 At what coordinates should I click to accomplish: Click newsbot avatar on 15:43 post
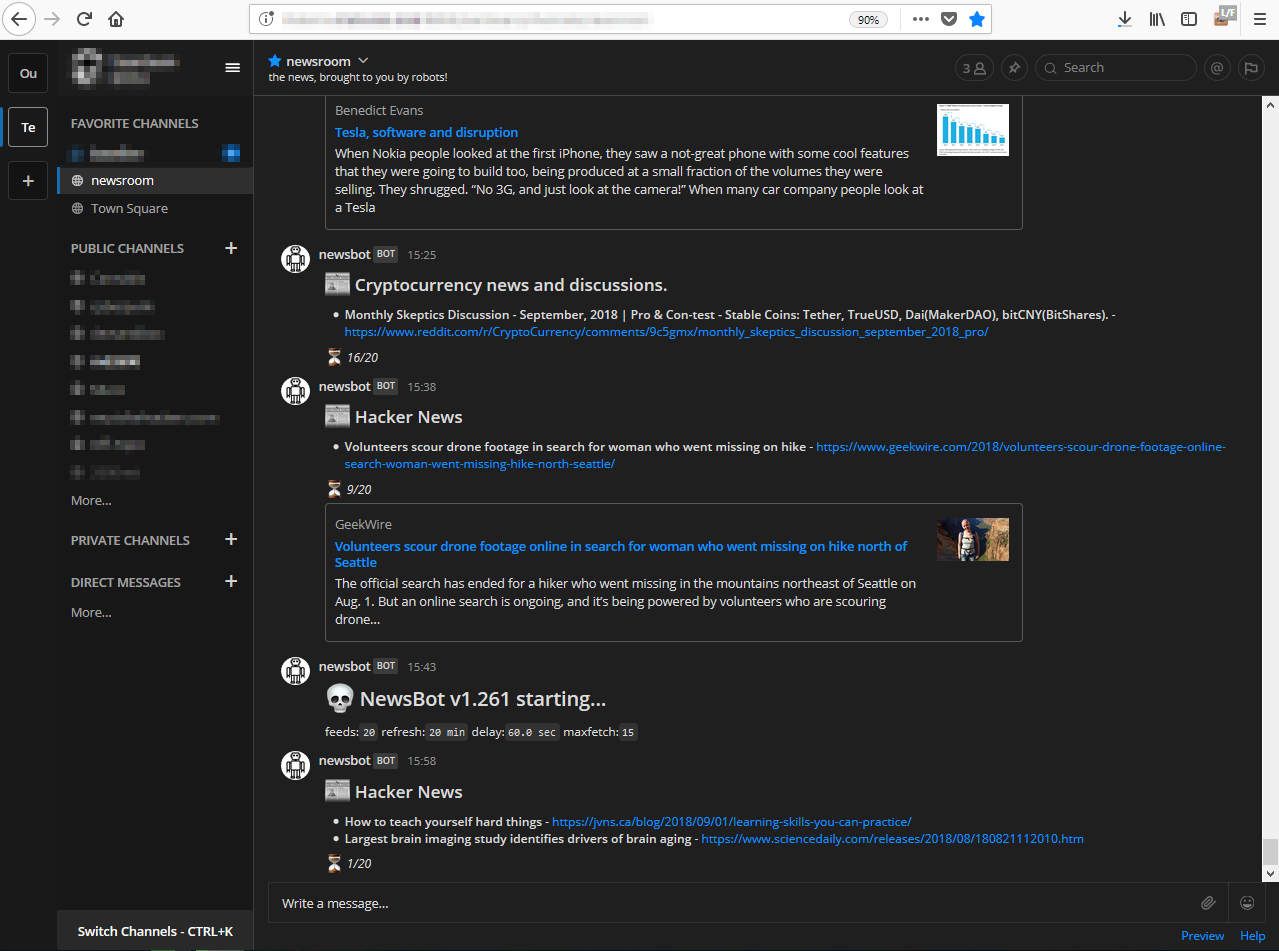coord(295,671)
